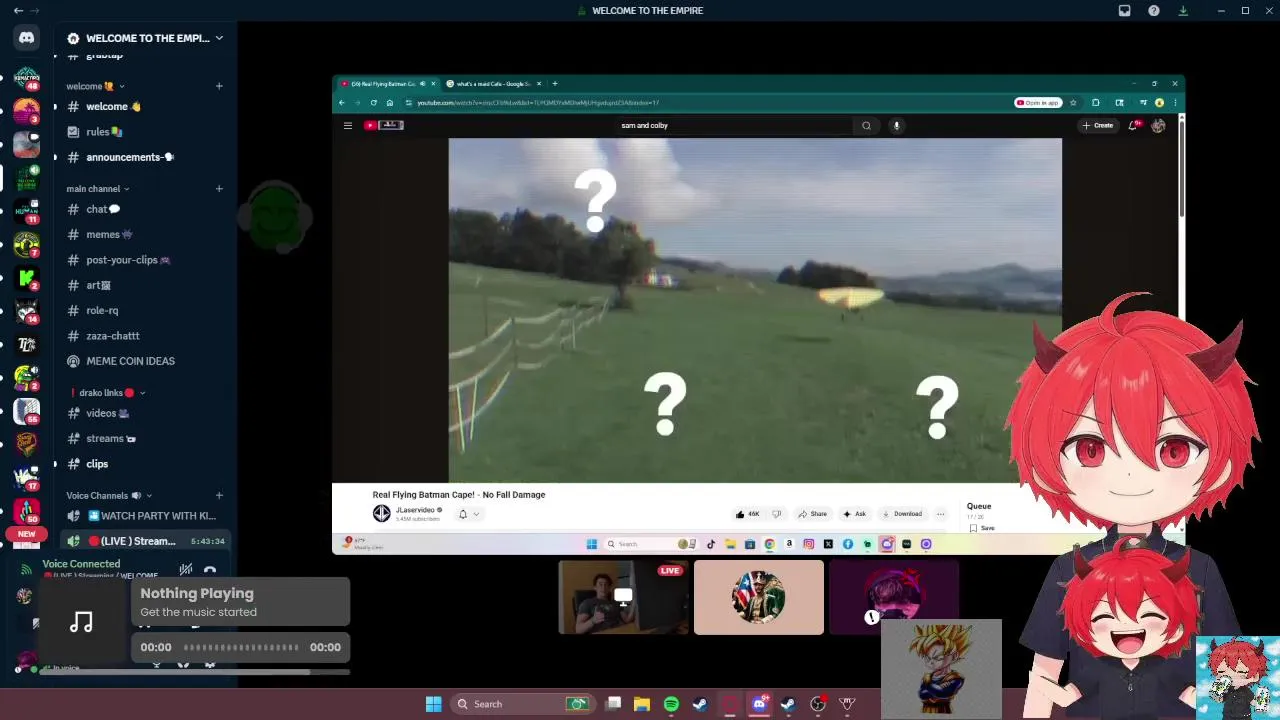Open the videos channel
Viewport: 1280px width, 720px height.
(x=145, y=413)
